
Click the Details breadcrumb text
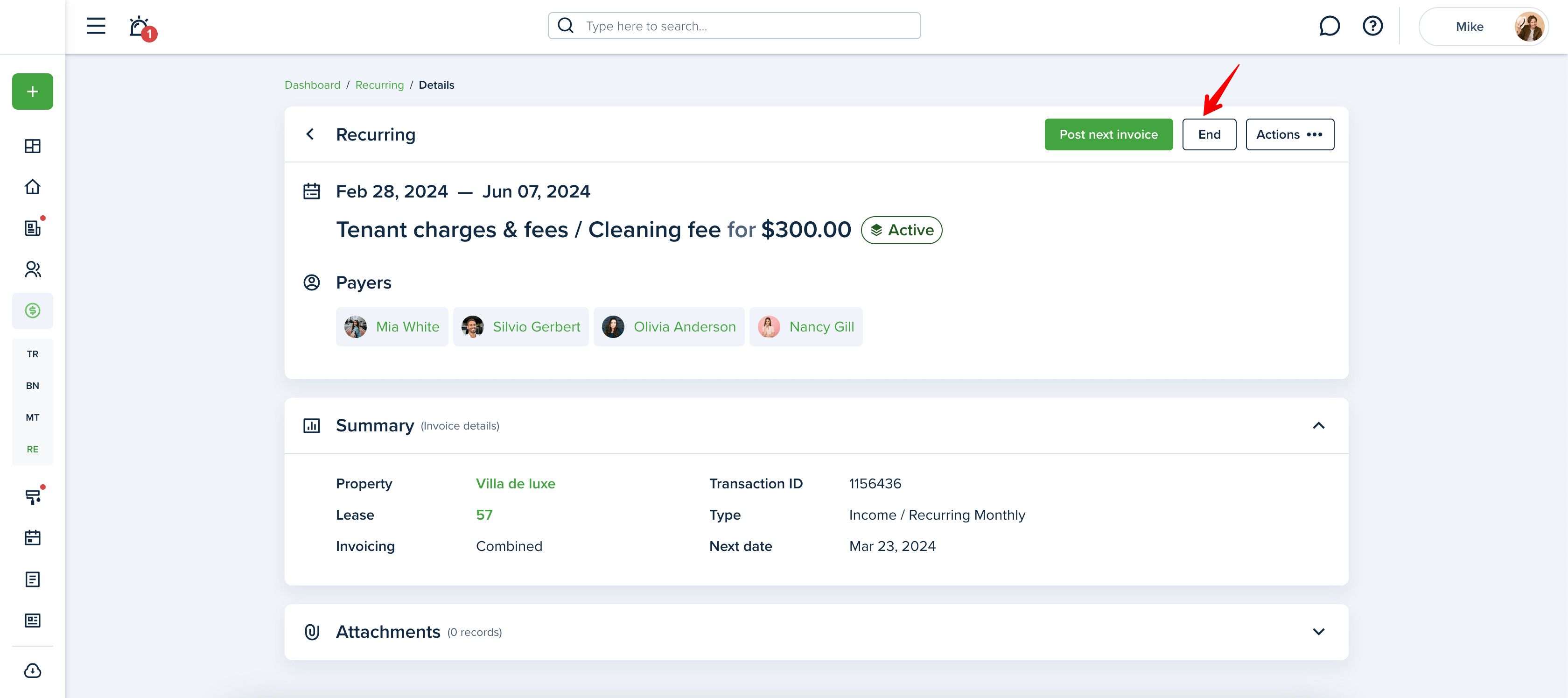[x=436, y=85]
